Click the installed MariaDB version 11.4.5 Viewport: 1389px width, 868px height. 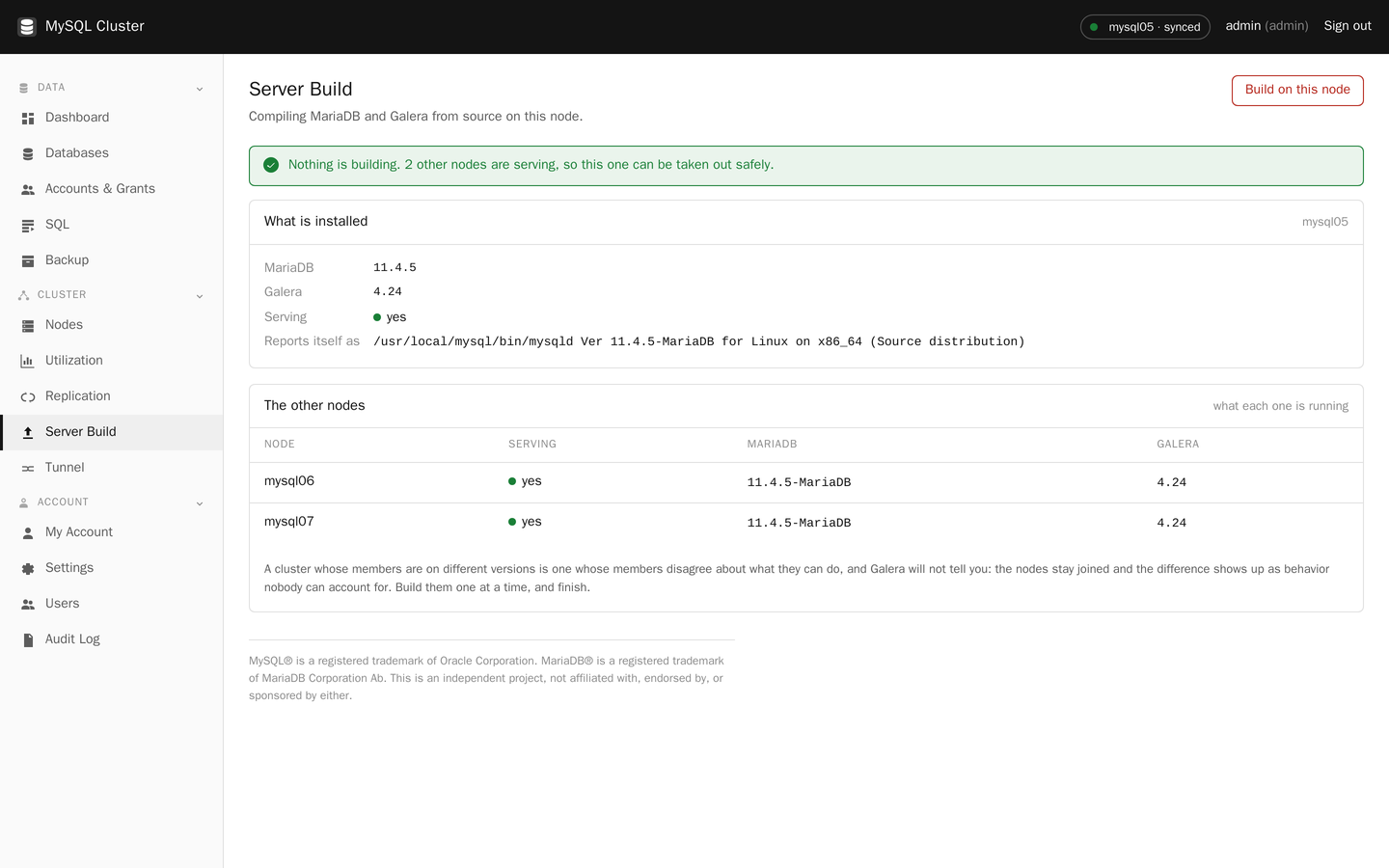[x=395, y=268]
